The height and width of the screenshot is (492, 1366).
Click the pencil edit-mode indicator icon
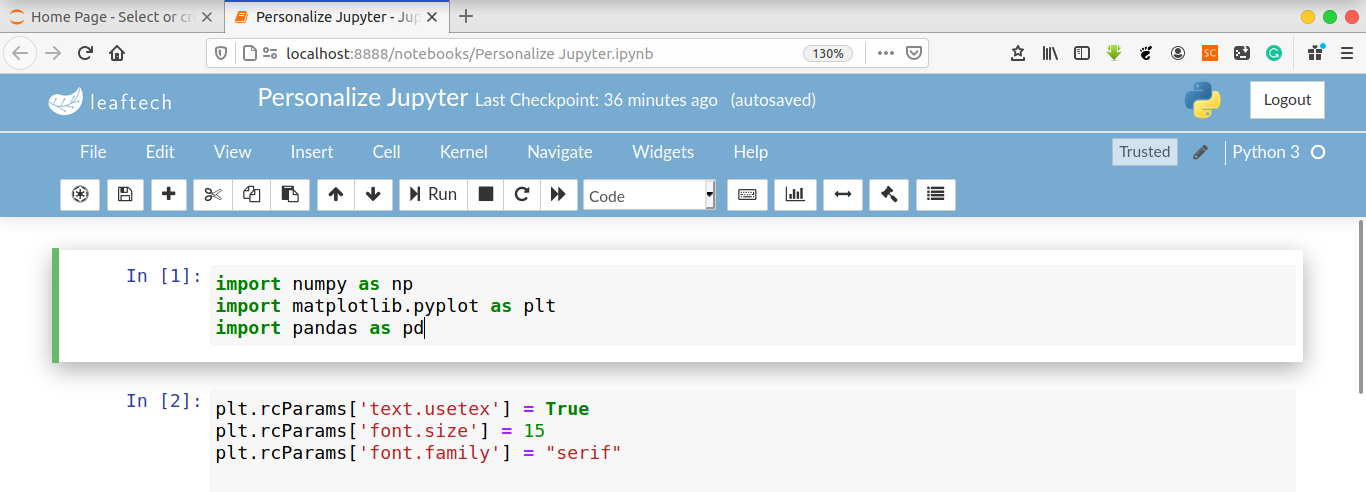[x=1201, y=153]
